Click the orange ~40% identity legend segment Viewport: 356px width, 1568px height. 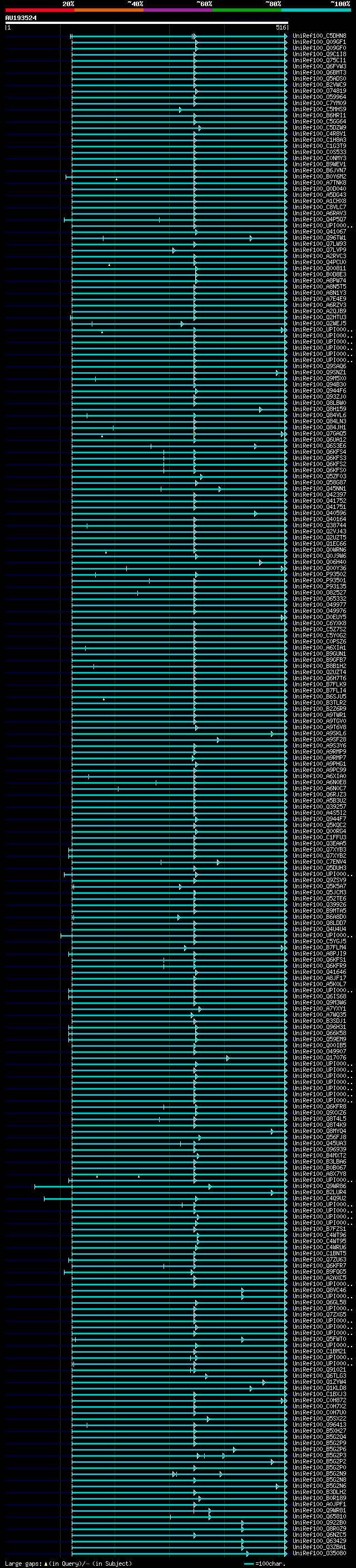coord(109,11)
